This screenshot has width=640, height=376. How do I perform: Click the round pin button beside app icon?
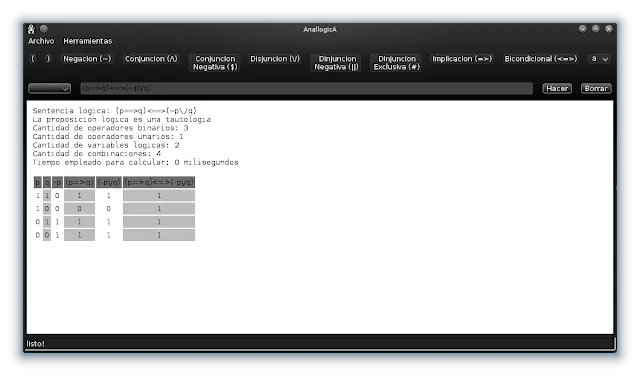[44, 29]
